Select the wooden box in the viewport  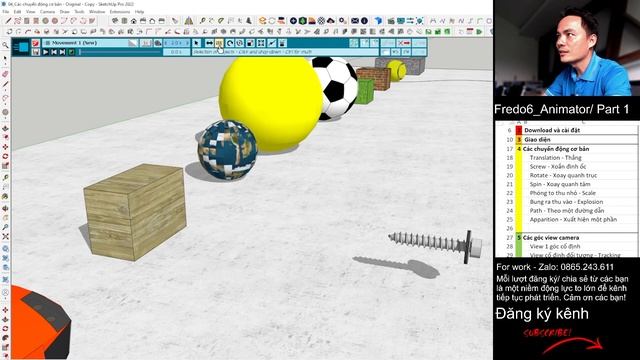135,211
